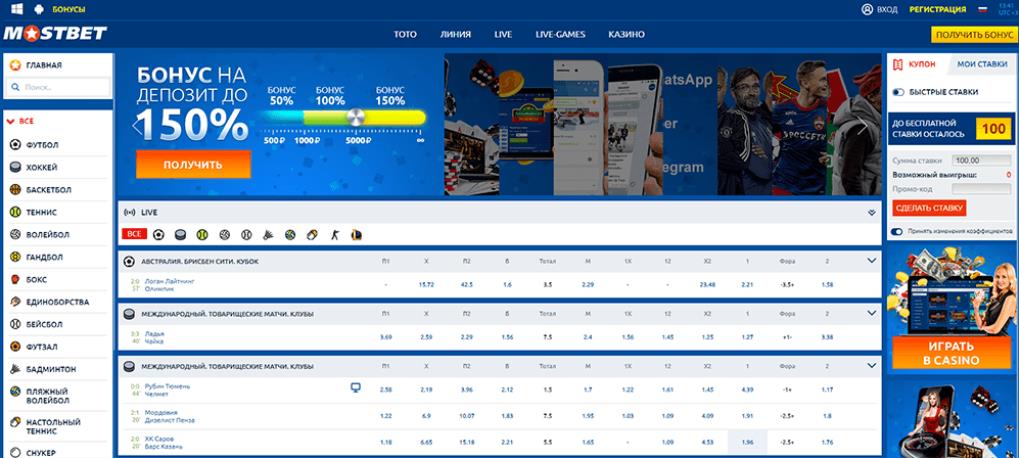Screen dimensions: 1019x458
Task: Switch to the Мои ставки tab
Action: pyautogui.click(x=981, y=63)
